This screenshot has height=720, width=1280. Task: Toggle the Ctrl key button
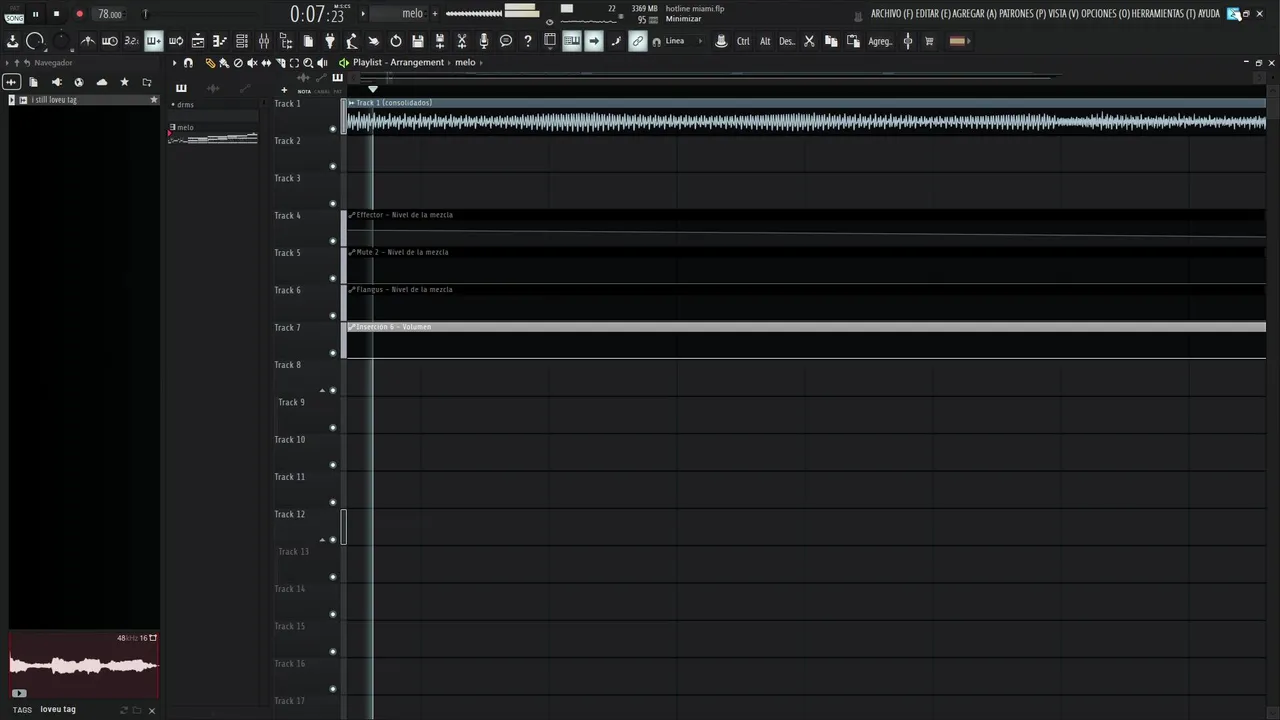pos(743,41)
